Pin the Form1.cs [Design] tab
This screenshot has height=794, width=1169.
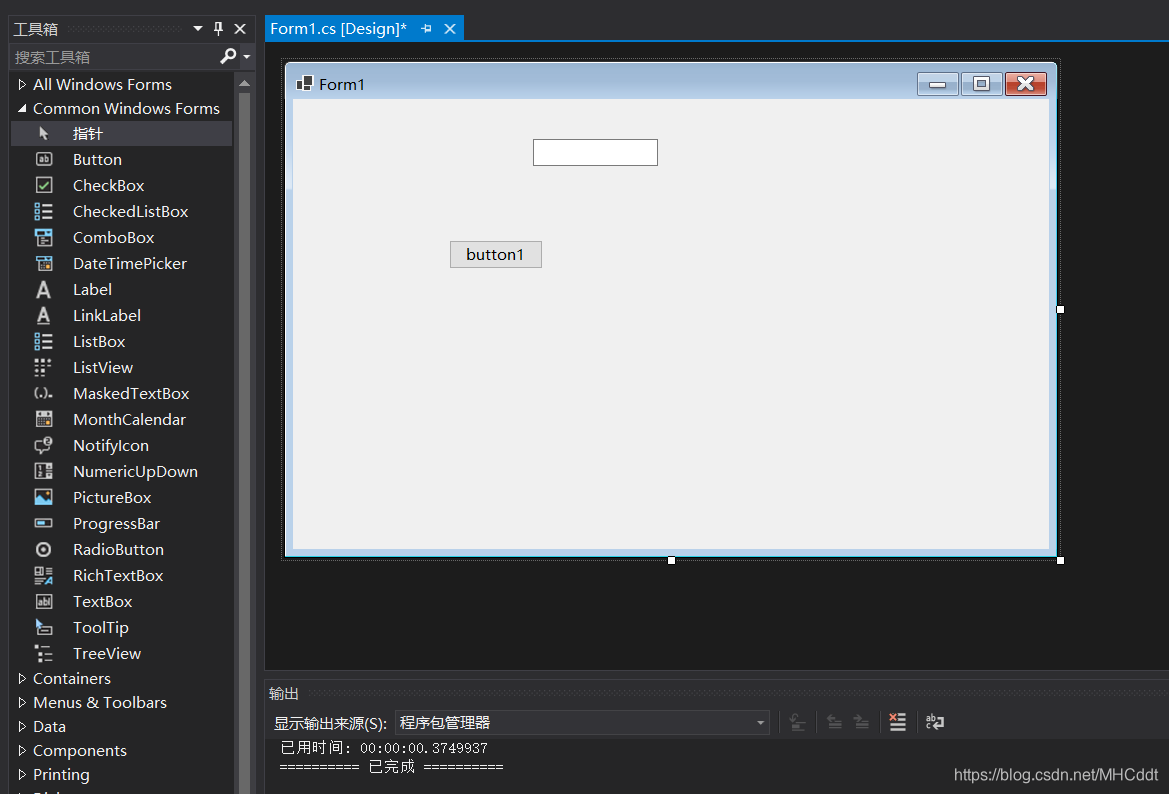pyautogui.click(x=426, y=28)
